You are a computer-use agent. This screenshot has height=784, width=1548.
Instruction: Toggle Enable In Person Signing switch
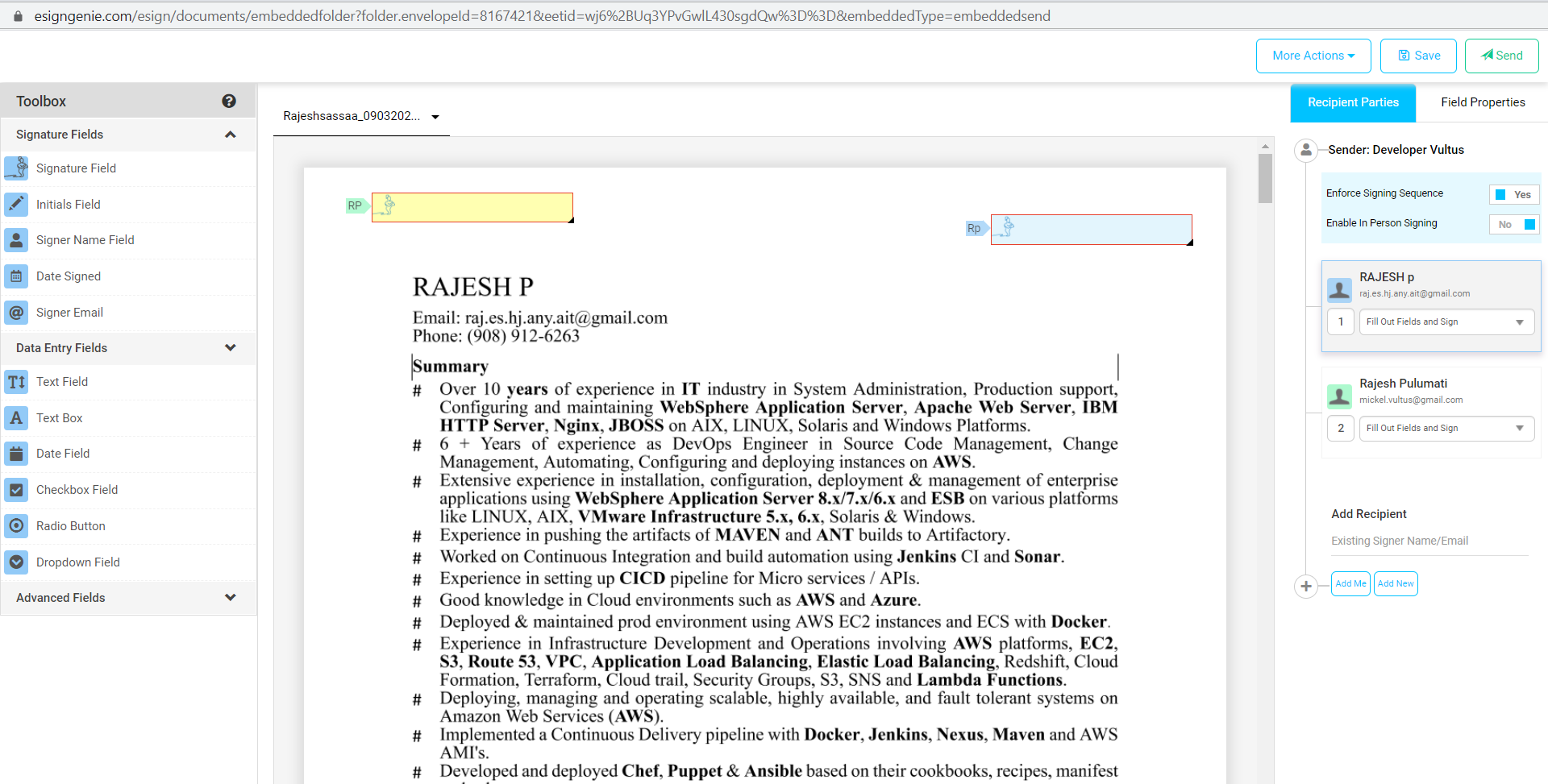pyautogui.click(x=1514, y=224)
